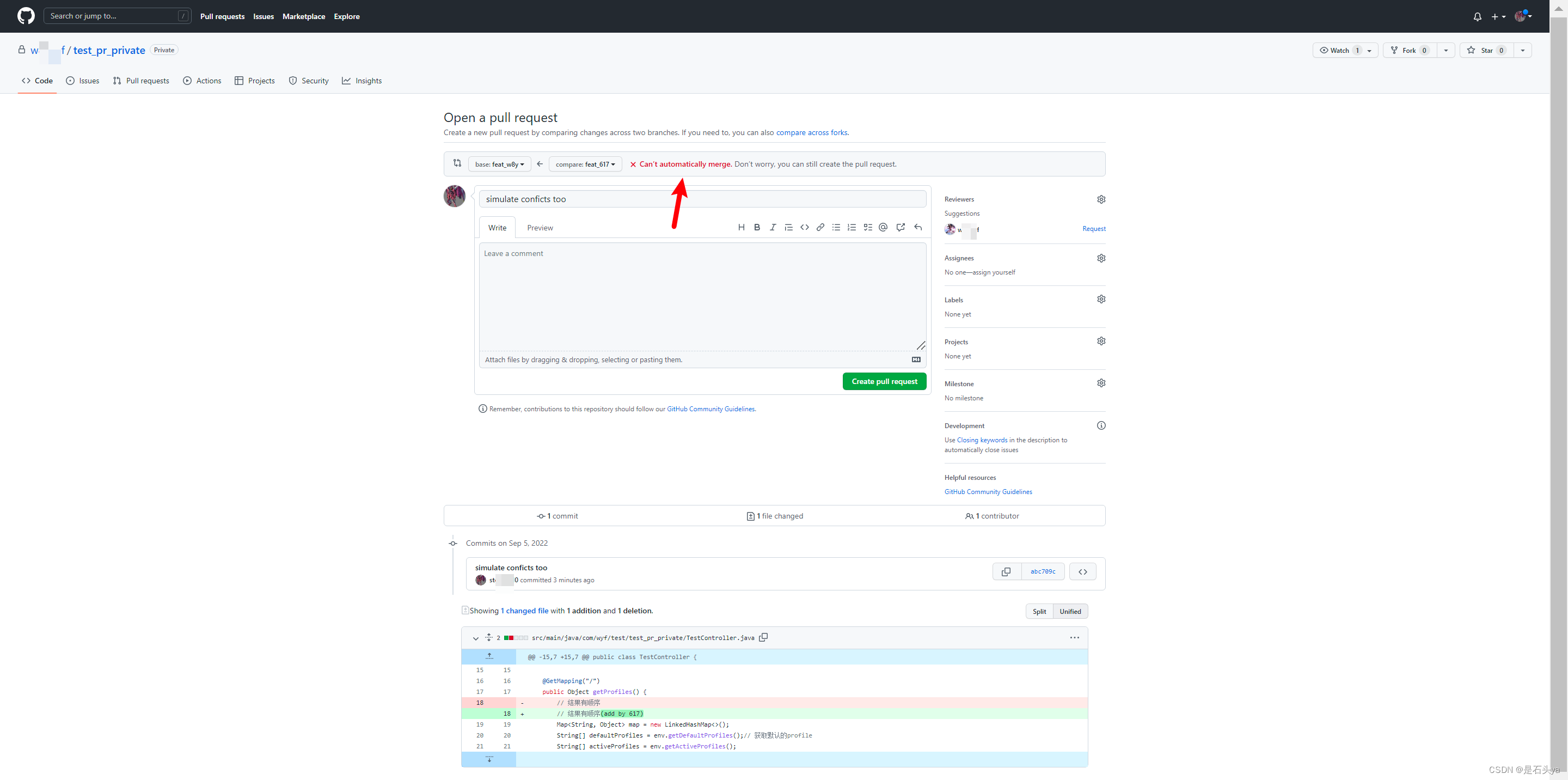Click the Leave a comment text area

[701, 295]
